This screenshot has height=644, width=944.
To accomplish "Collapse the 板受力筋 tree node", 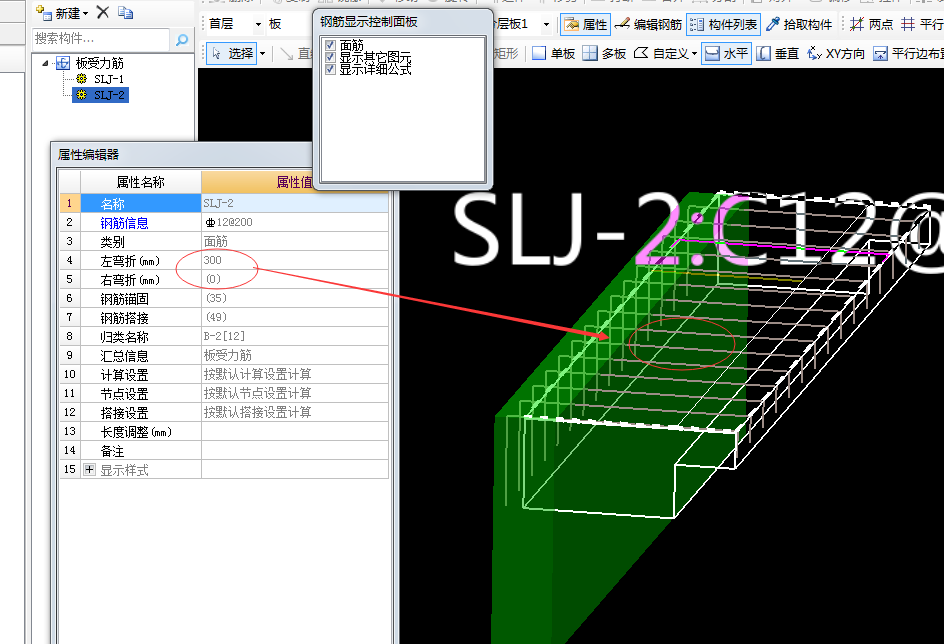I will point(45,63).
